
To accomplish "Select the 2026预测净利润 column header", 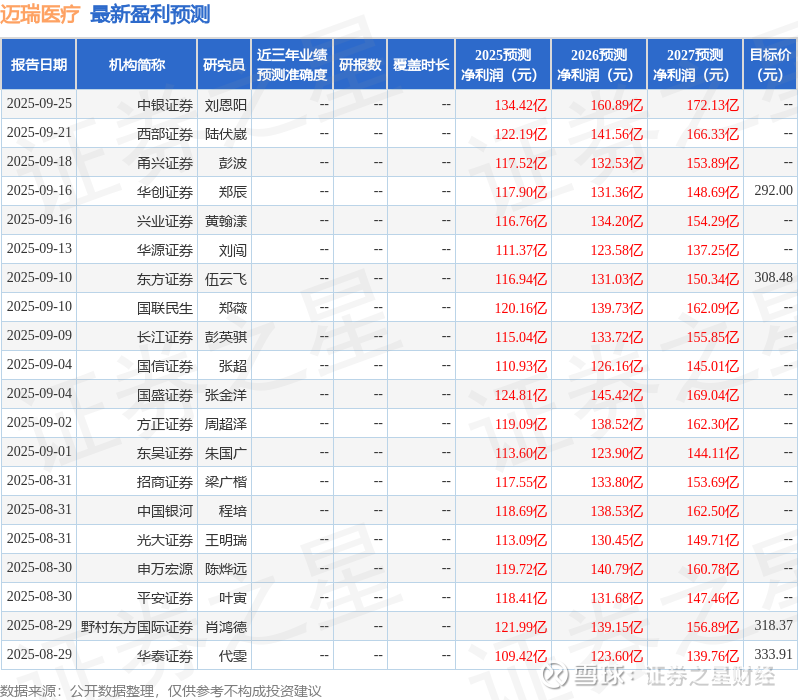I will click(x=599, y=64).
